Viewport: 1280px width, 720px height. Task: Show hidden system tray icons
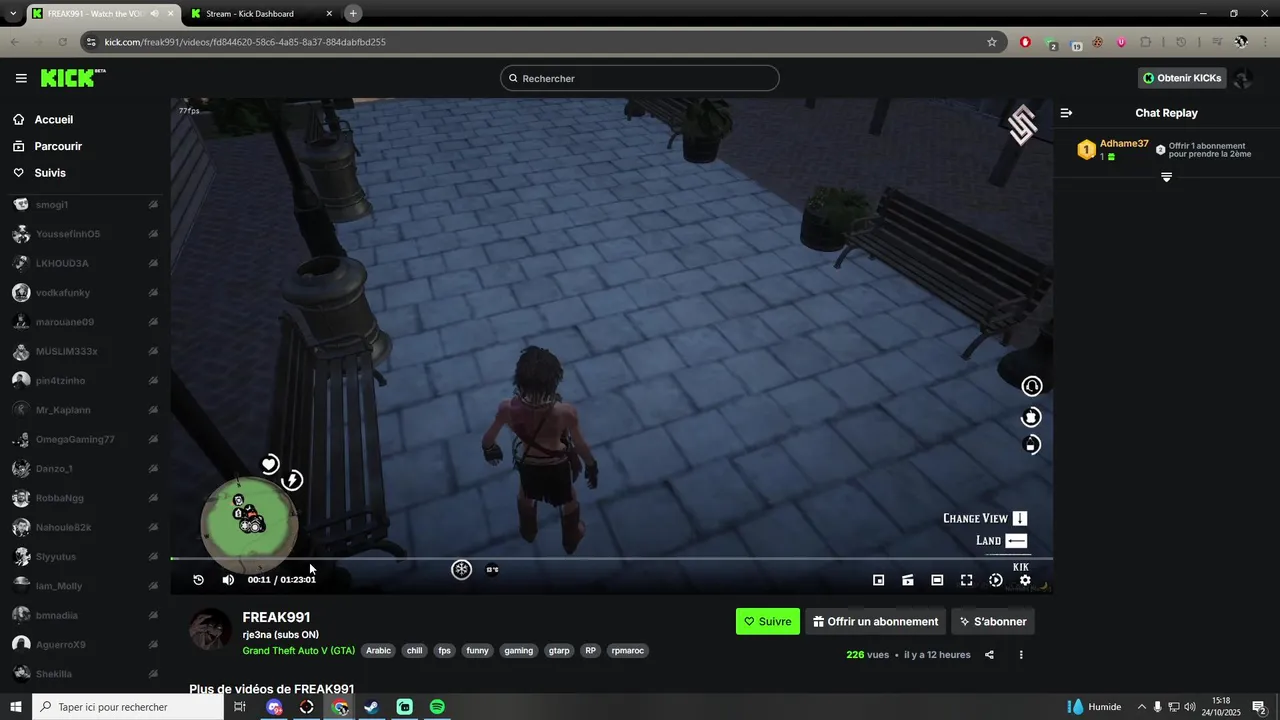coord(1141,707)
